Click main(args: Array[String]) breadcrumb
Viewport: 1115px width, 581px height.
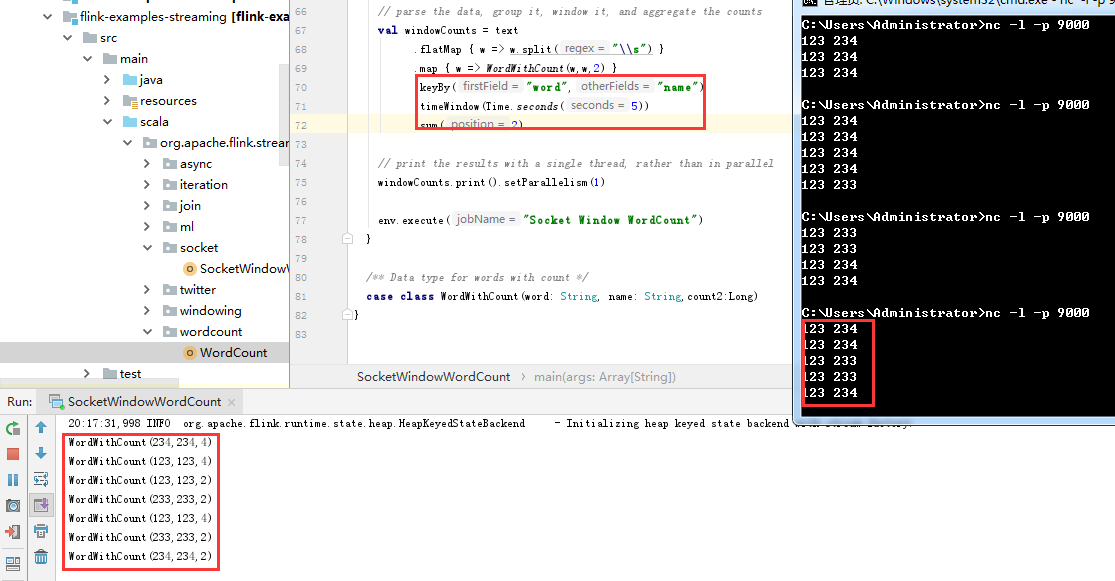tap(604, 377)
